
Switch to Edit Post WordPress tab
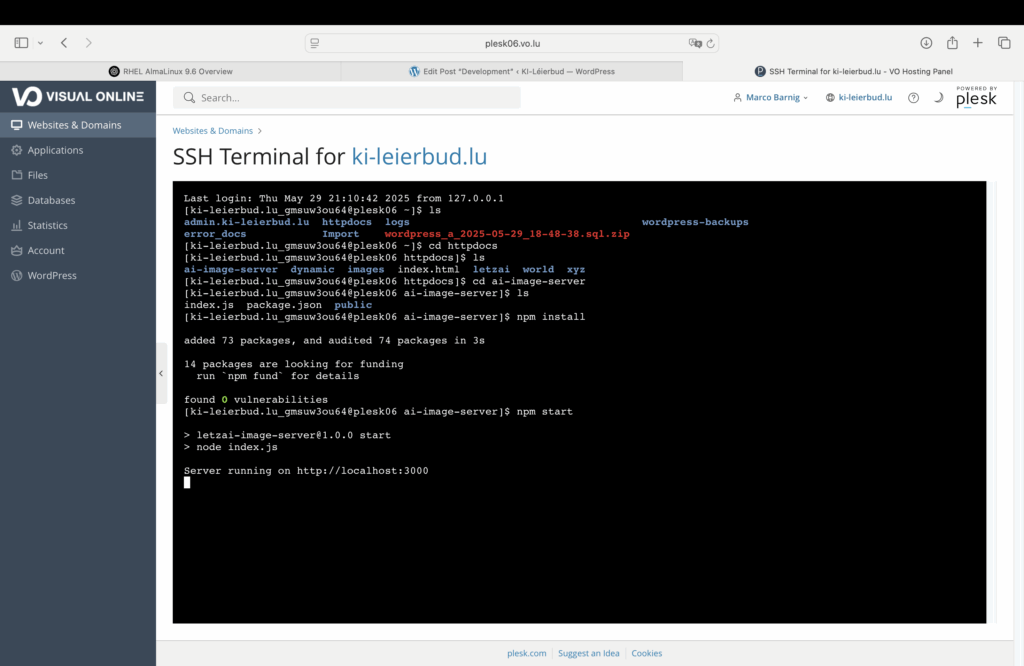511,71
